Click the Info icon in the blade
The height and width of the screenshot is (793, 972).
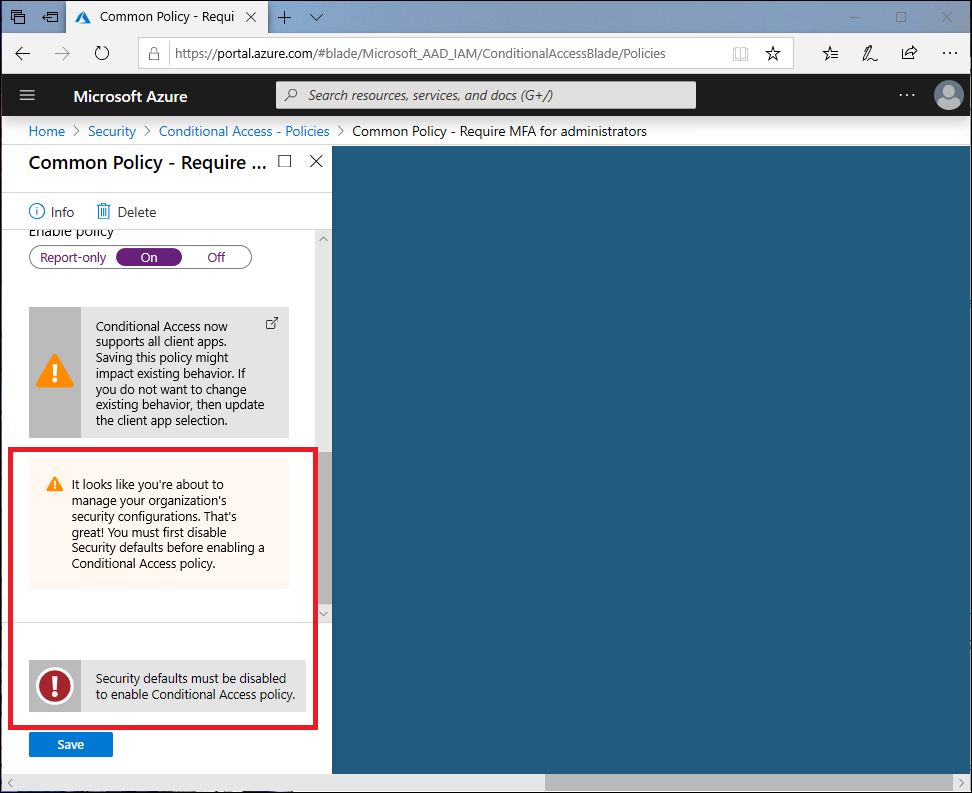click(x=38, y=212)
